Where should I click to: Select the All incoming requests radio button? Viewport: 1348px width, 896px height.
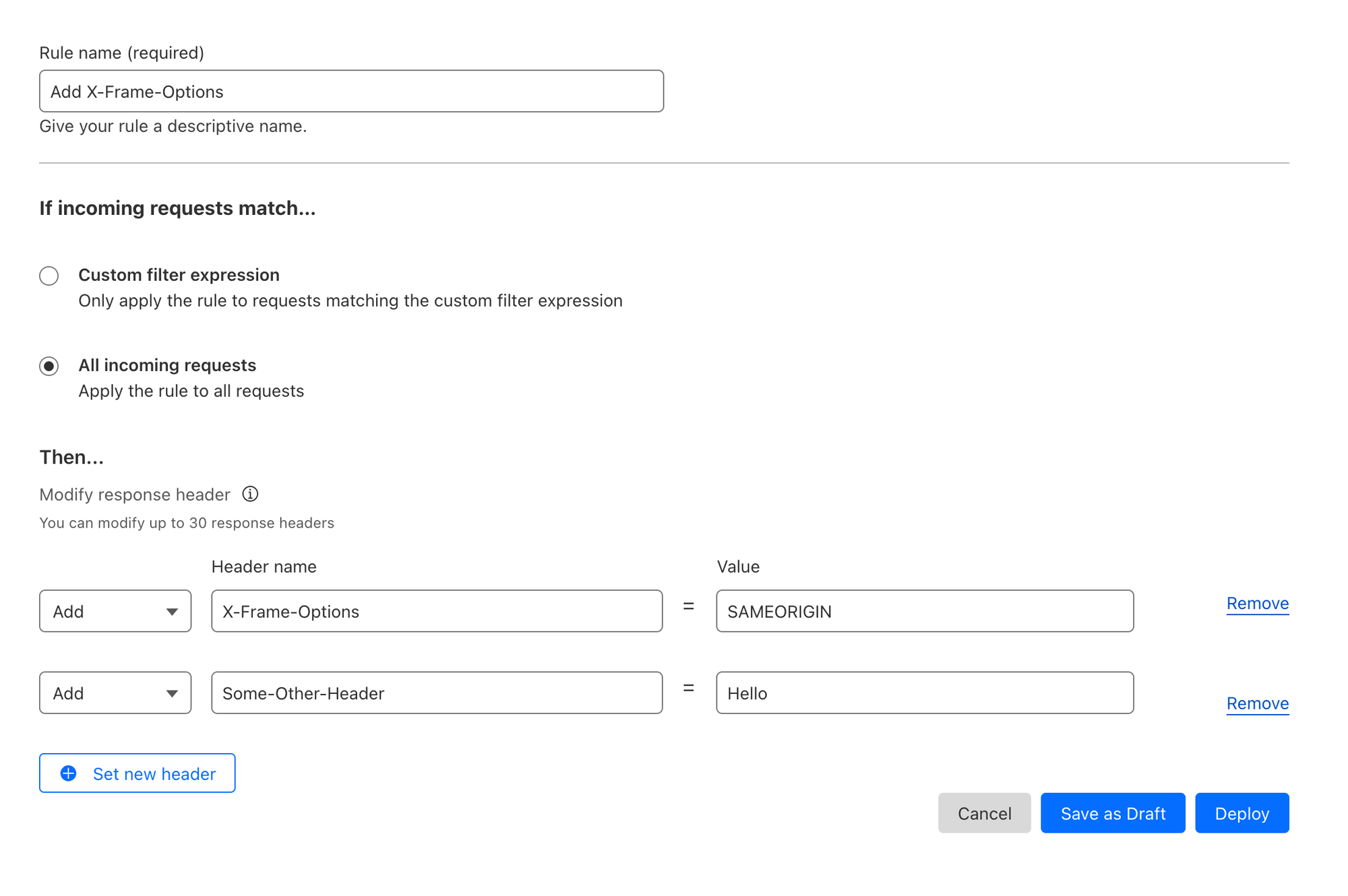pos(49,366)
